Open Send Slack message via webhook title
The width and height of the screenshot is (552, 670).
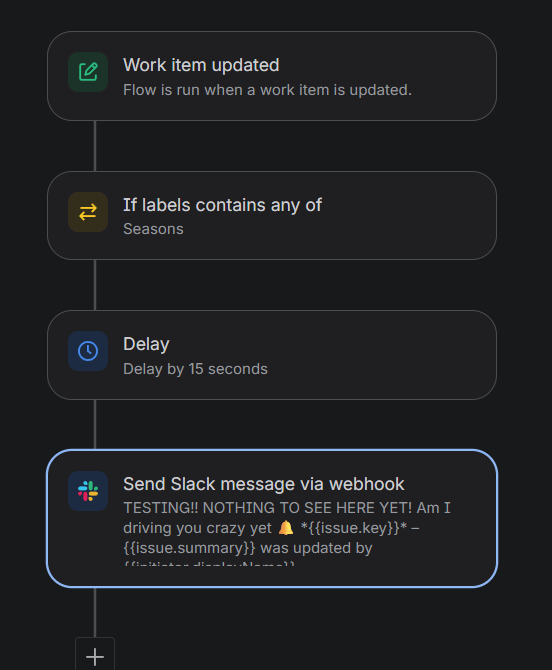(264, 484)
